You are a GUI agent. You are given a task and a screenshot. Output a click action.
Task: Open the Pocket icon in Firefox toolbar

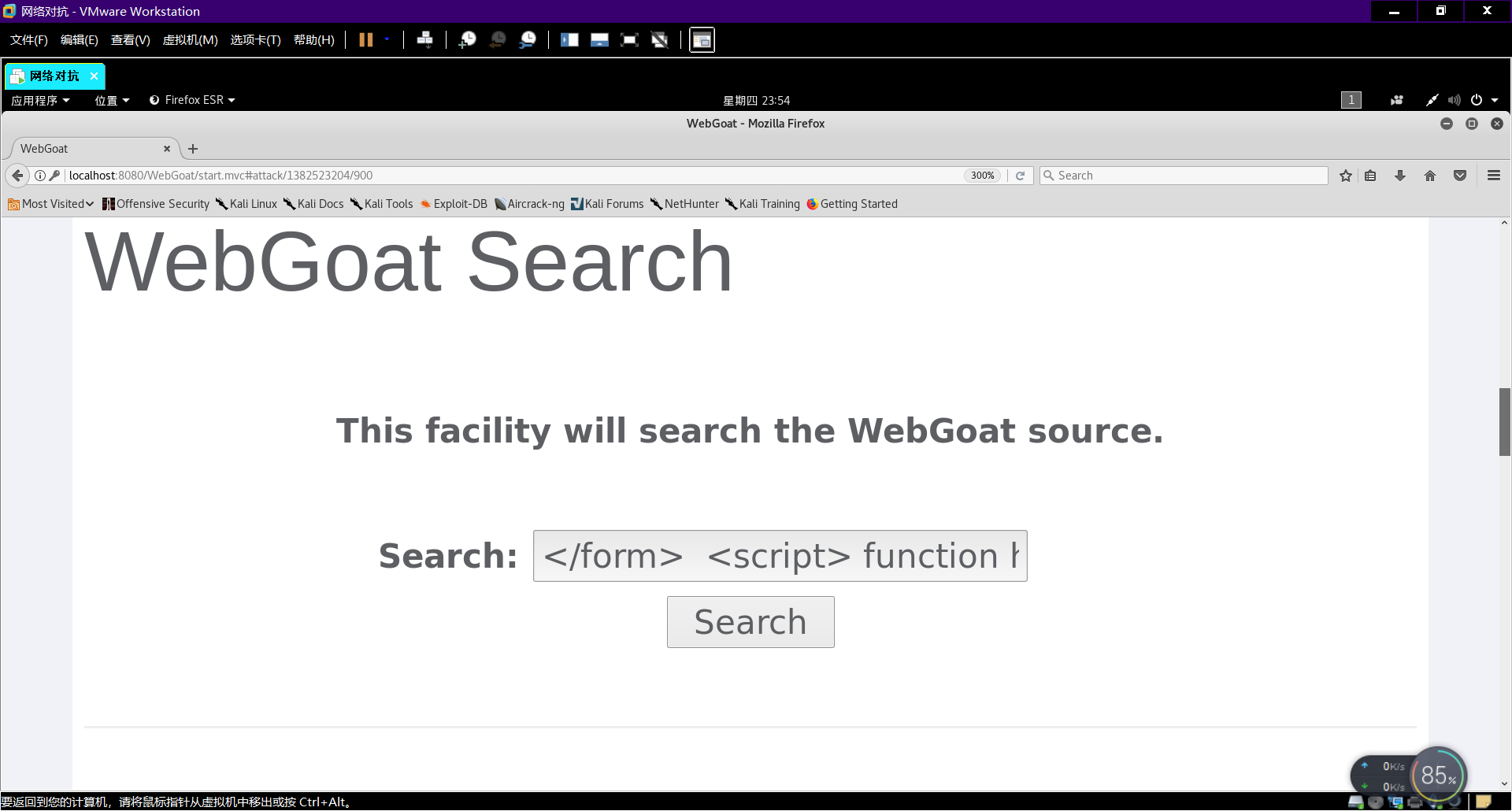[x=1460, y=176]
